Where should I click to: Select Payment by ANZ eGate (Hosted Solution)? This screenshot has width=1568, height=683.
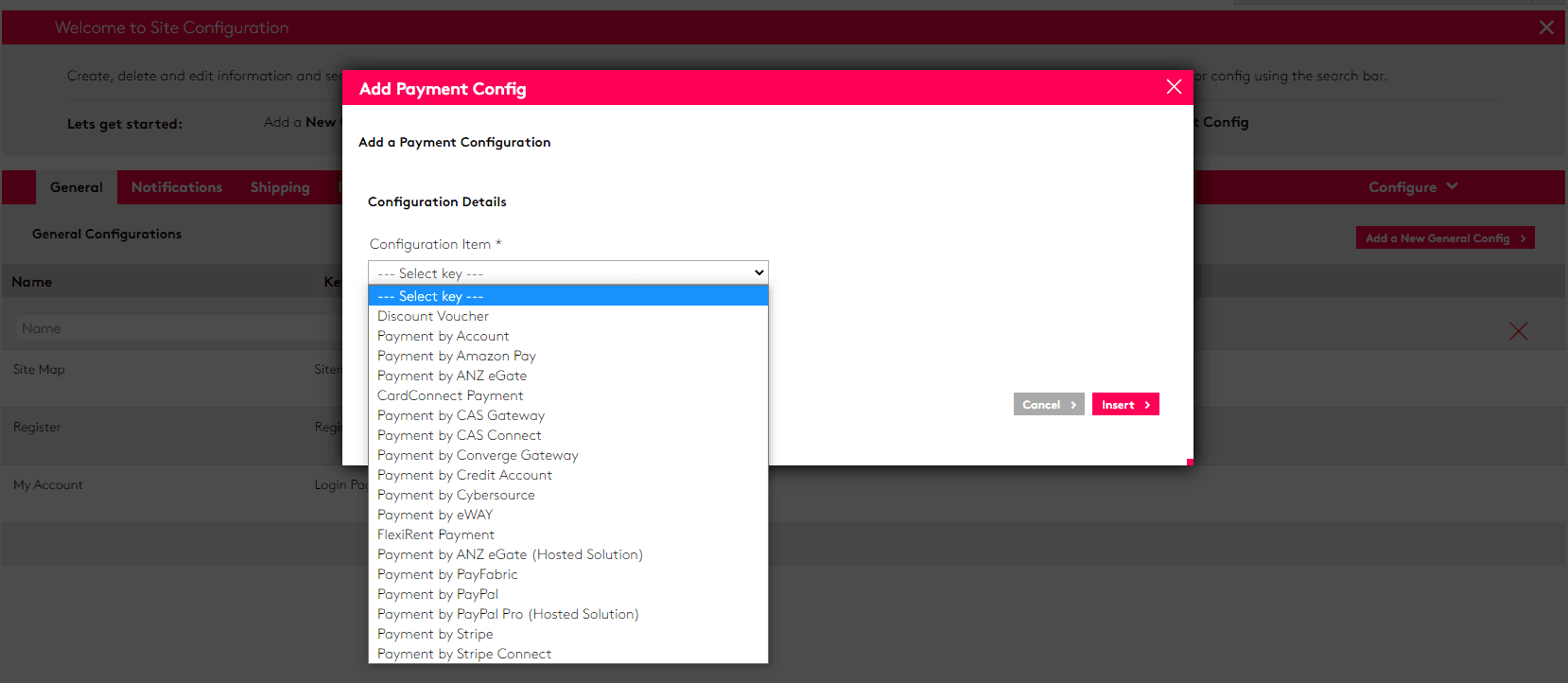pos(567,554)
